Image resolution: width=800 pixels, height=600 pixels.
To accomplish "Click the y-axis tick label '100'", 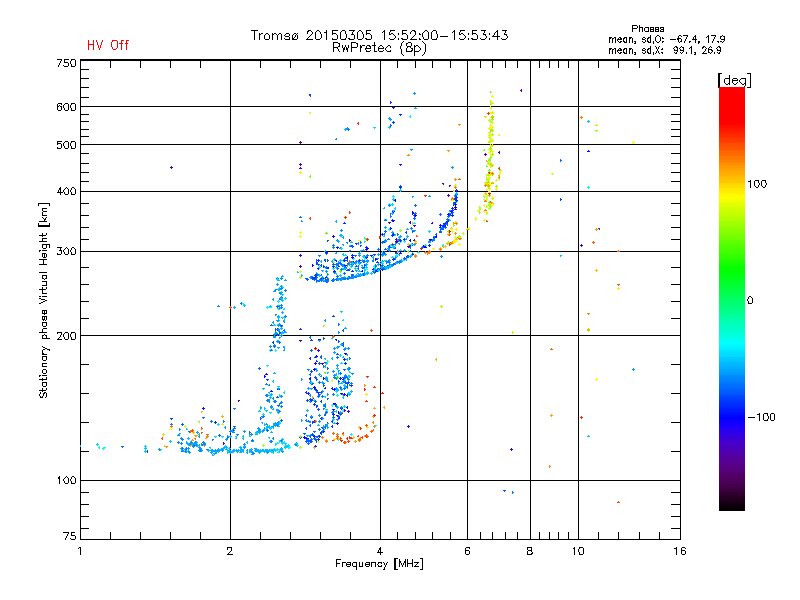I will (x=66, y=481).
